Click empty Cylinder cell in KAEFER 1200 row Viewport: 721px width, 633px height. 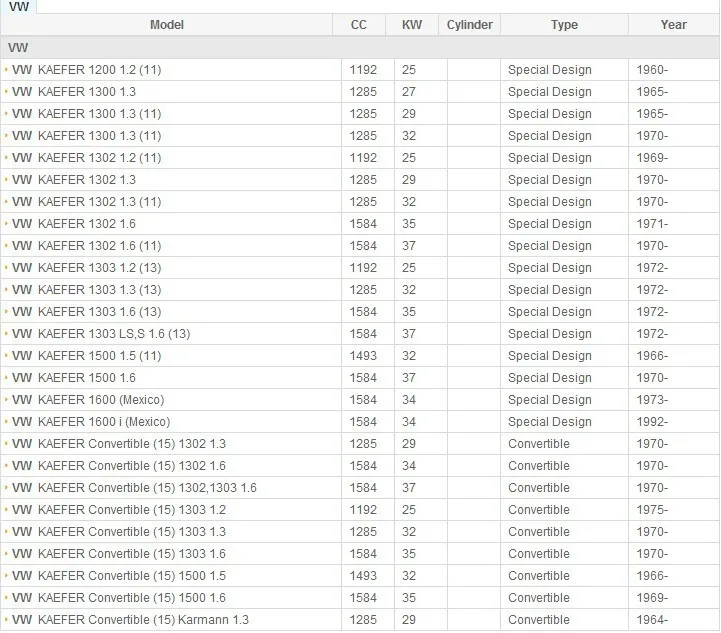(x=474, y=70)
